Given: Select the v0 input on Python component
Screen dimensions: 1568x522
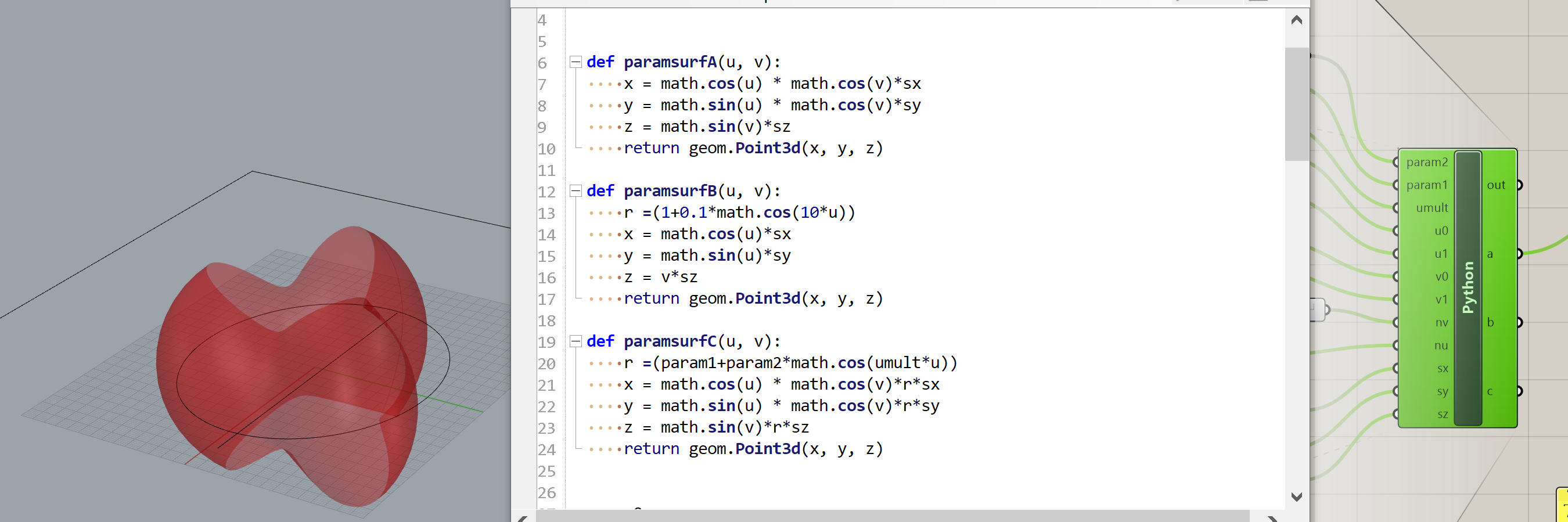Looking at the screenshot, I should (x=1441, y=277).
